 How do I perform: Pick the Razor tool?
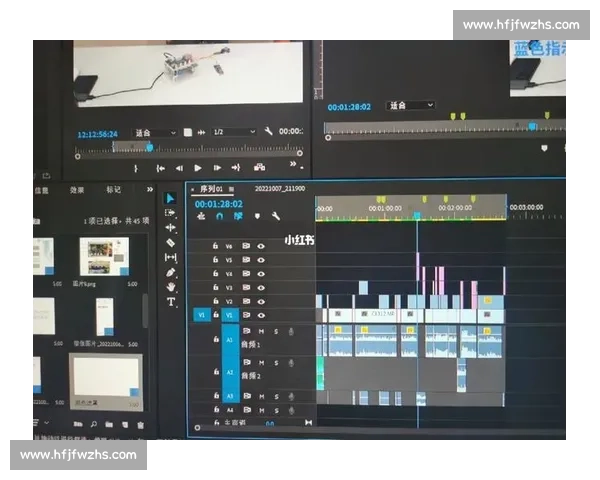[170, 242]
